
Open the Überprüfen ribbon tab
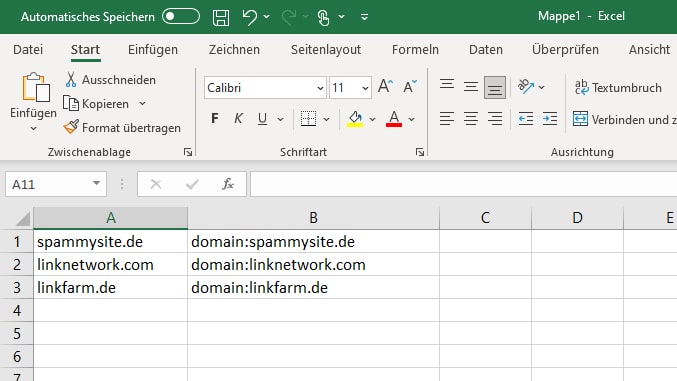pyautogui.click(x=565, y=50)
